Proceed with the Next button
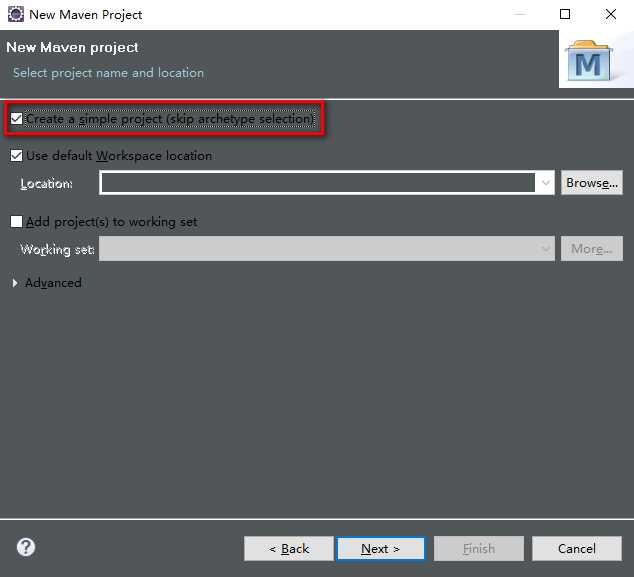634x577 pixels. pyautogui.click(x=381, y=549)
